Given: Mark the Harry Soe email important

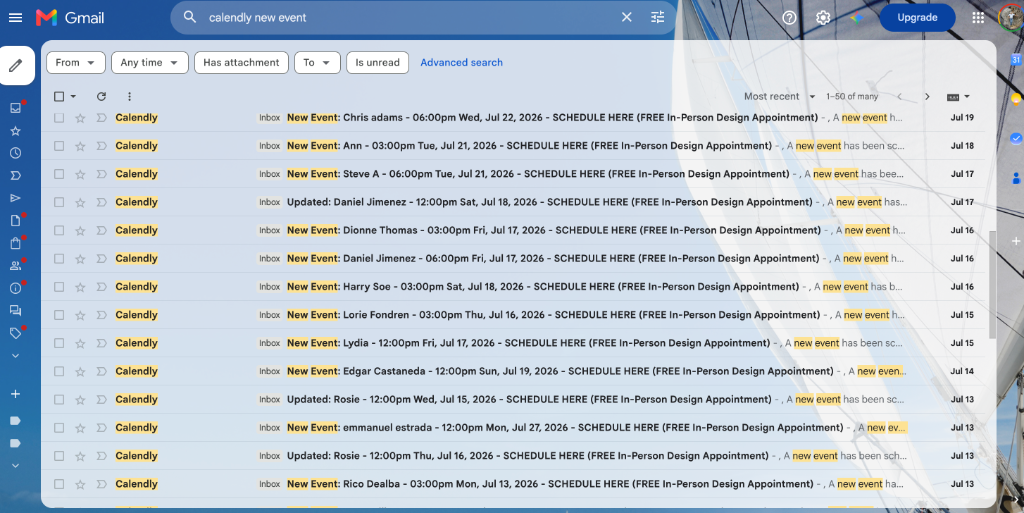Looking at the screenshot, I should click(x=101, y=287).
